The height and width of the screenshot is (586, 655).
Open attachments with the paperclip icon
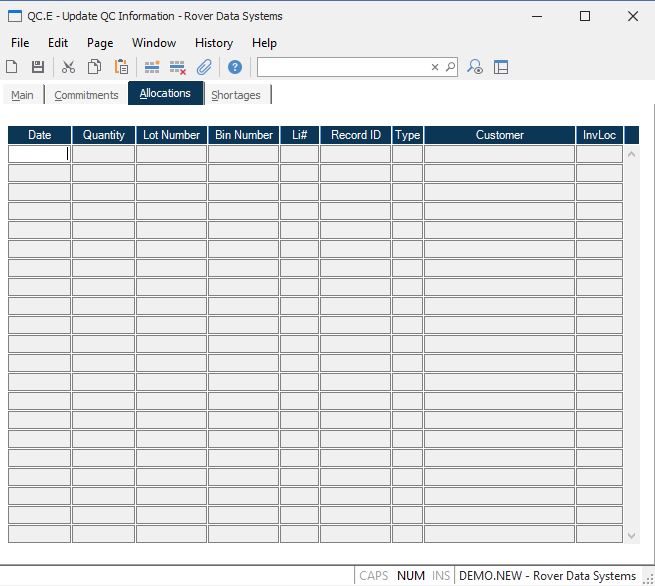pyautogui.click(x=204, y=67)
